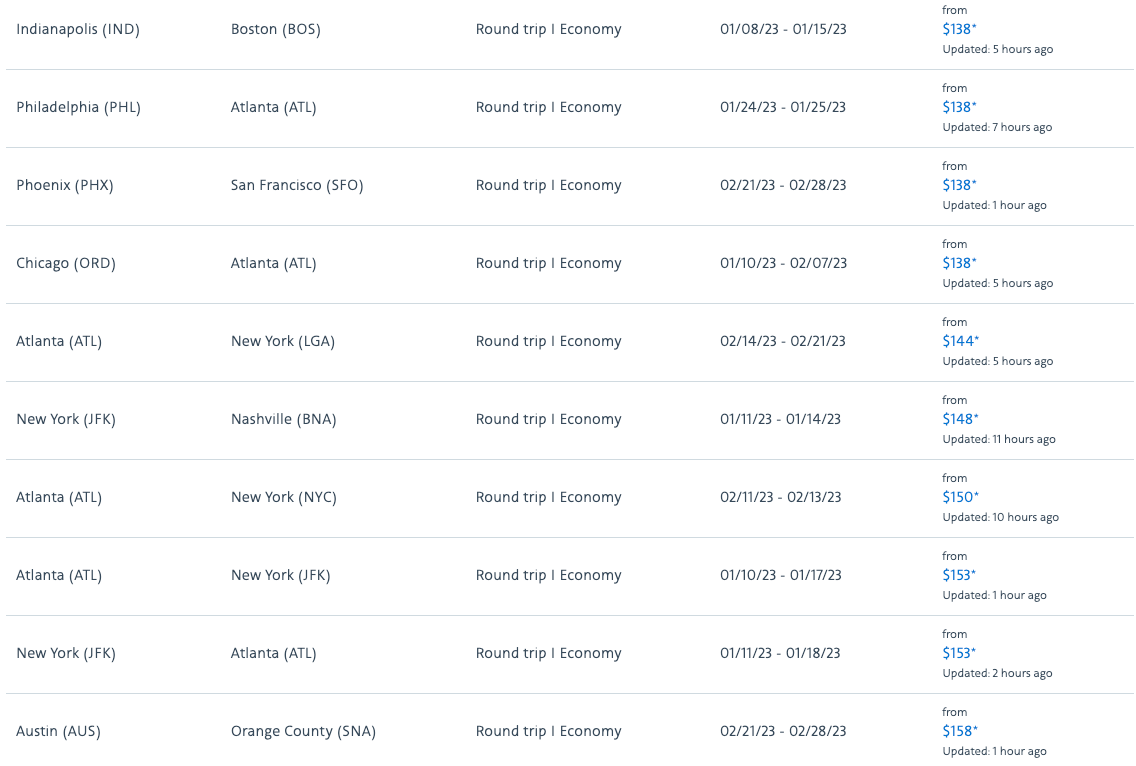
Task: Open the $153 New York (JFK) to Atlanta fare
Action: (958, 653)
